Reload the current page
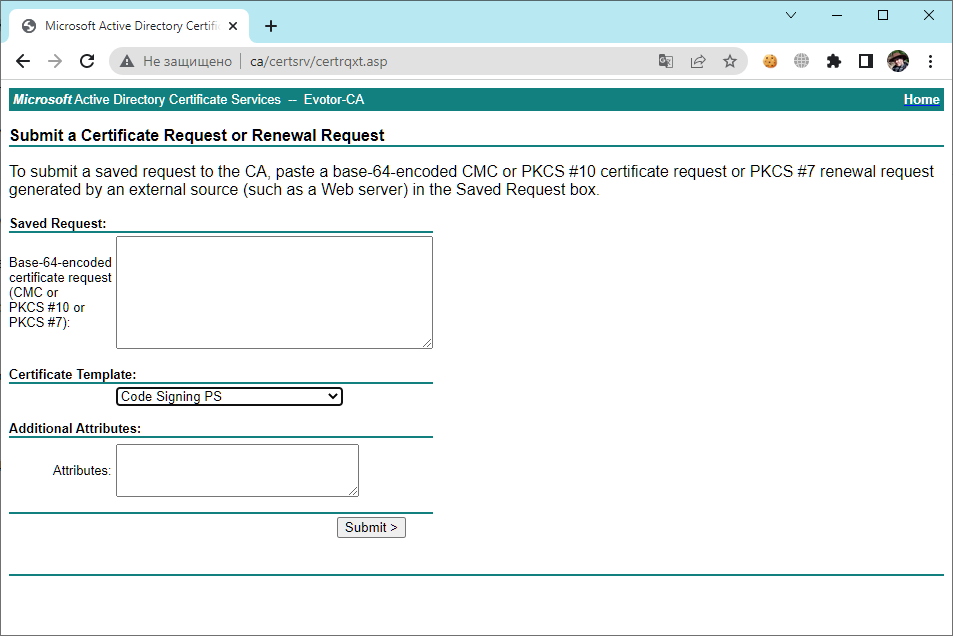 pyautogui.click(x=87, y=61)
